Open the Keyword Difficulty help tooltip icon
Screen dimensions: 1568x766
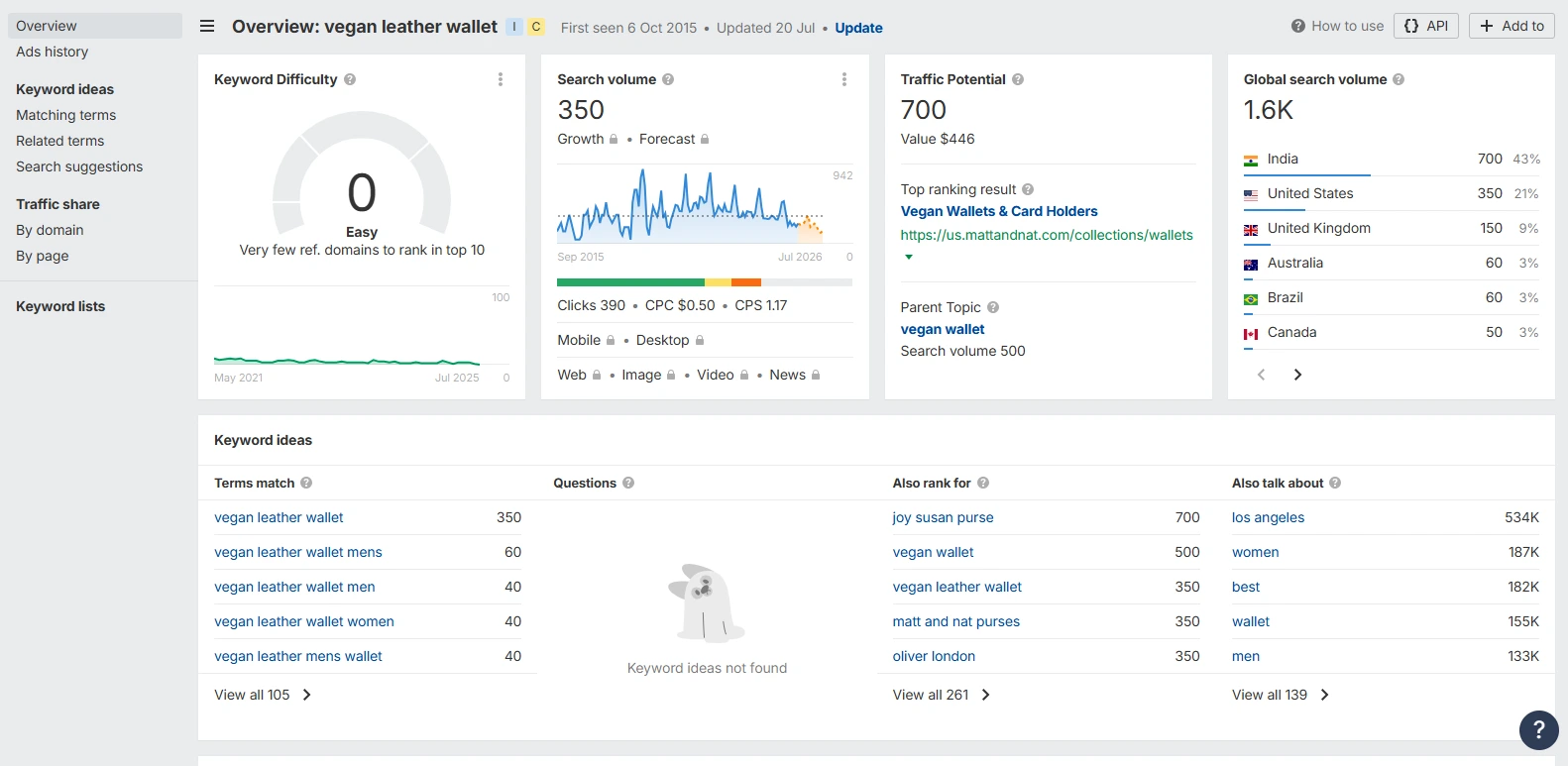click(350, 79)
